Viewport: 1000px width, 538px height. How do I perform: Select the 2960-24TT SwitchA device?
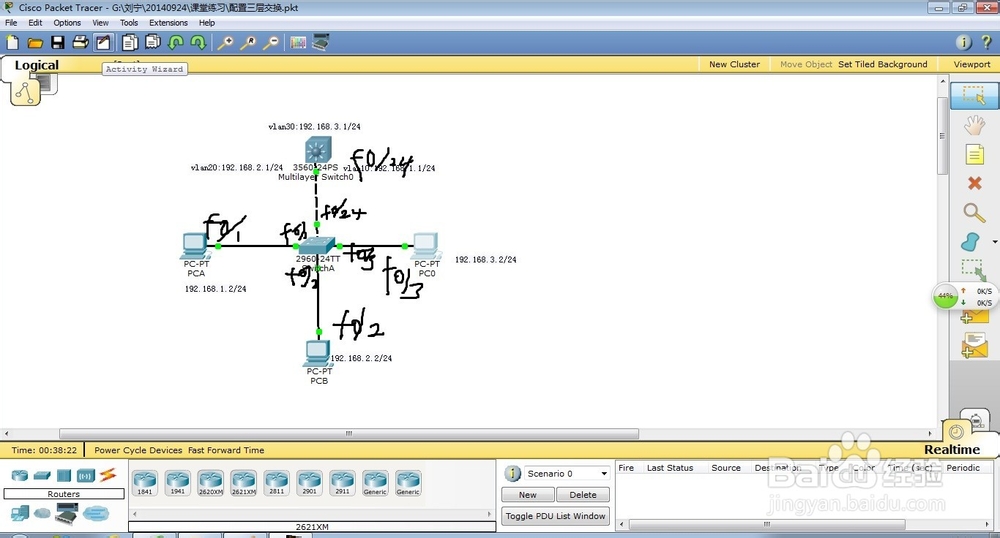click(317, 246)
